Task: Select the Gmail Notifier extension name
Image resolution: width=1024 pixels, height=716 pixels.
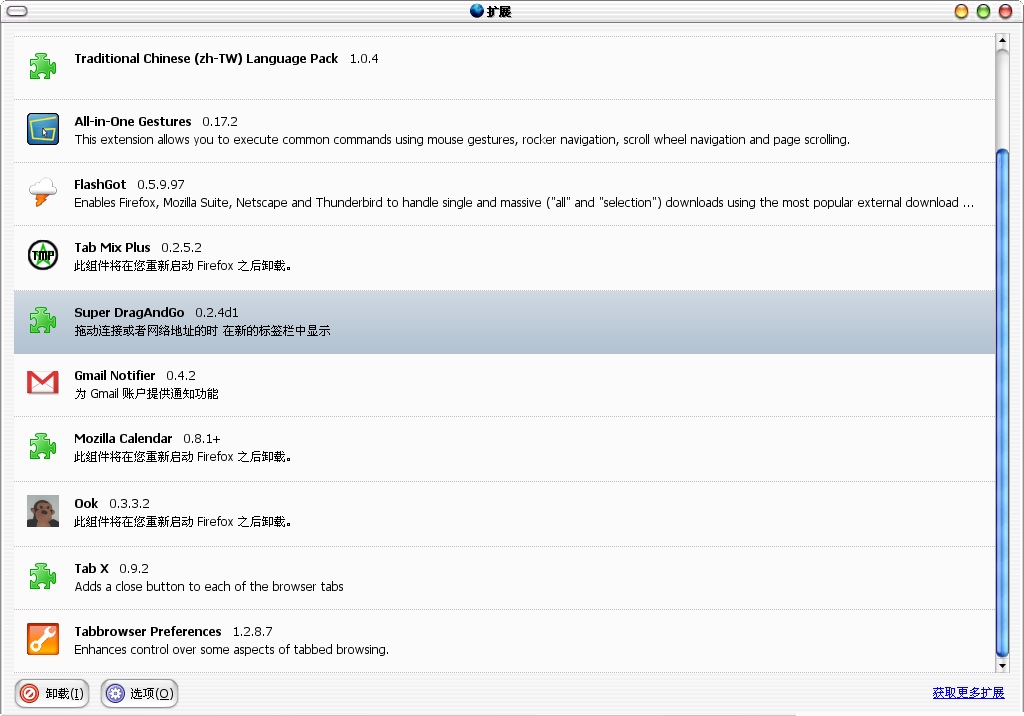Action: 115,376
